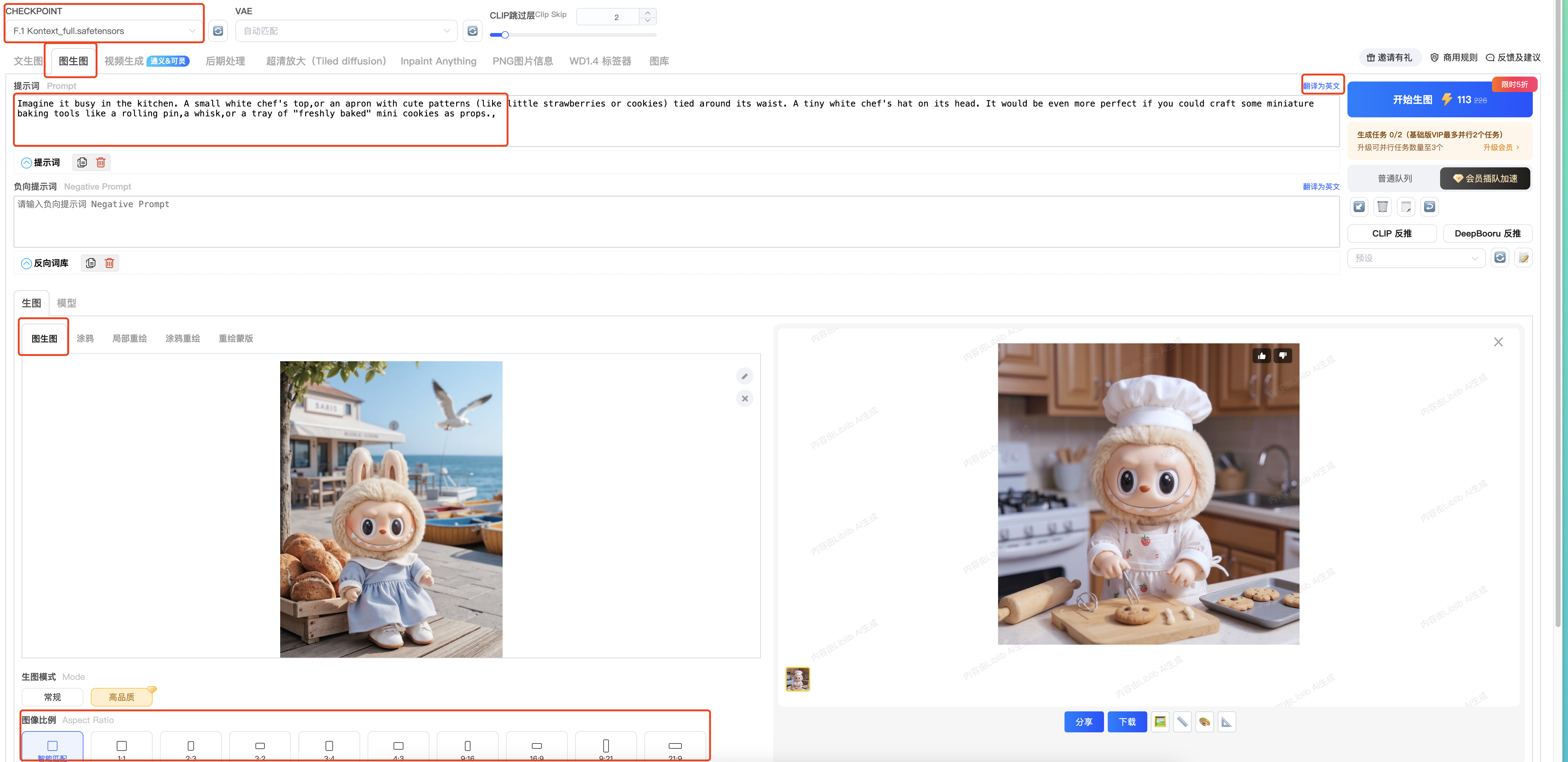1568x762 pixels.
Task: Select the 高品质 generation mode
Action: point(122,697)
